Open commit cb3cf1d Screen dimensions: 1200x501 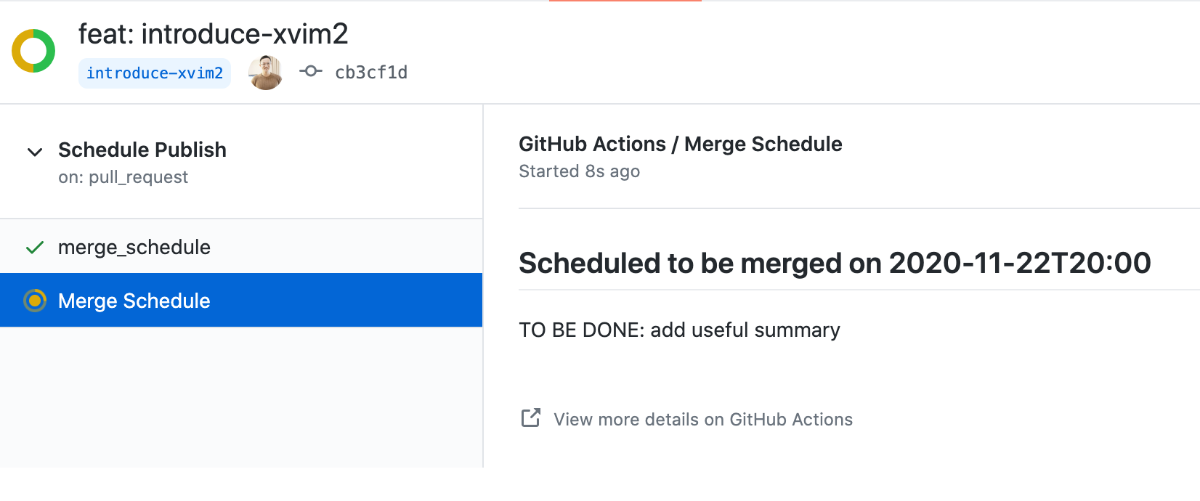click(371, 73)
